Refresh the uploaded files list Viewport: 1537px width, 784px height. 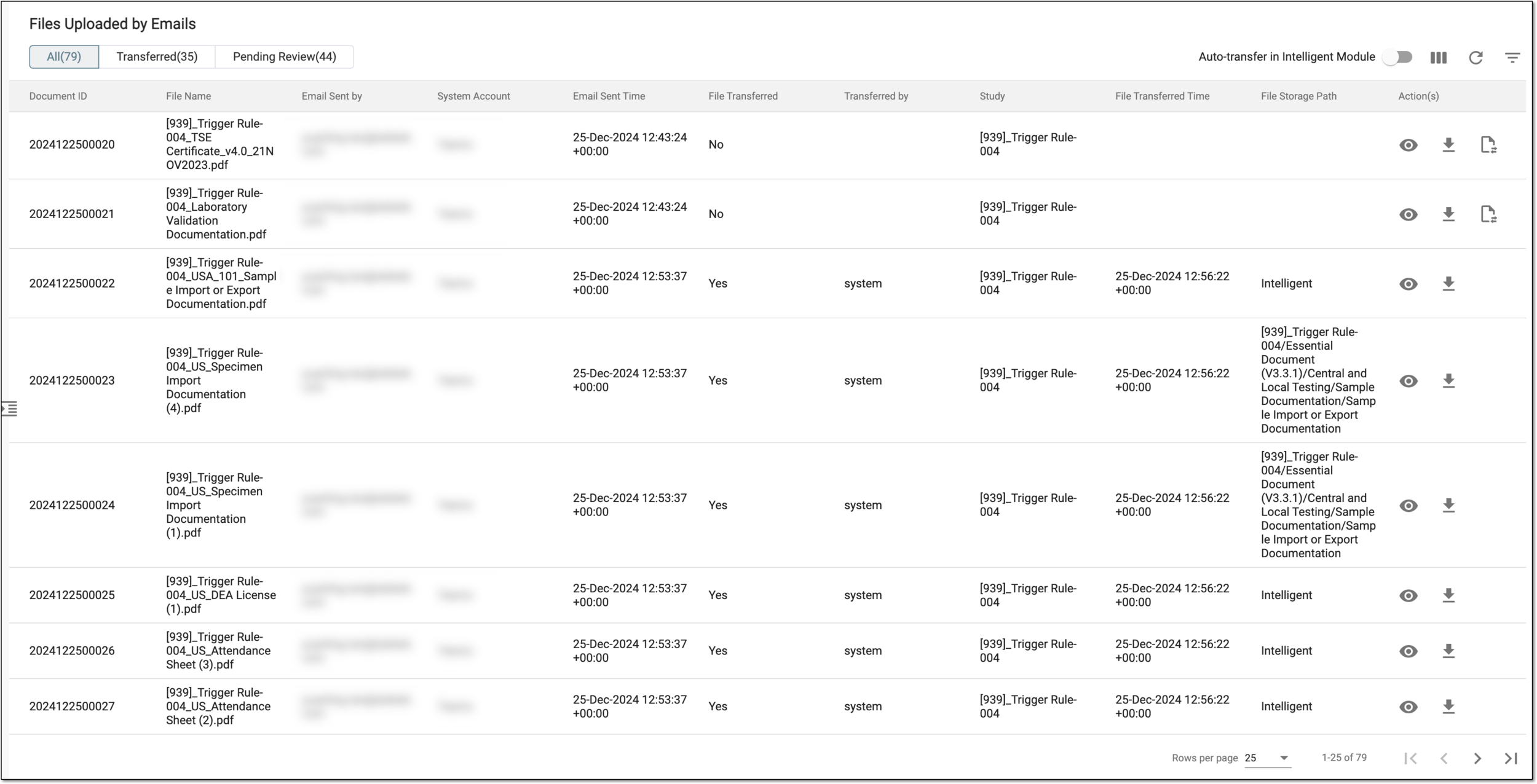[1476, 58]
